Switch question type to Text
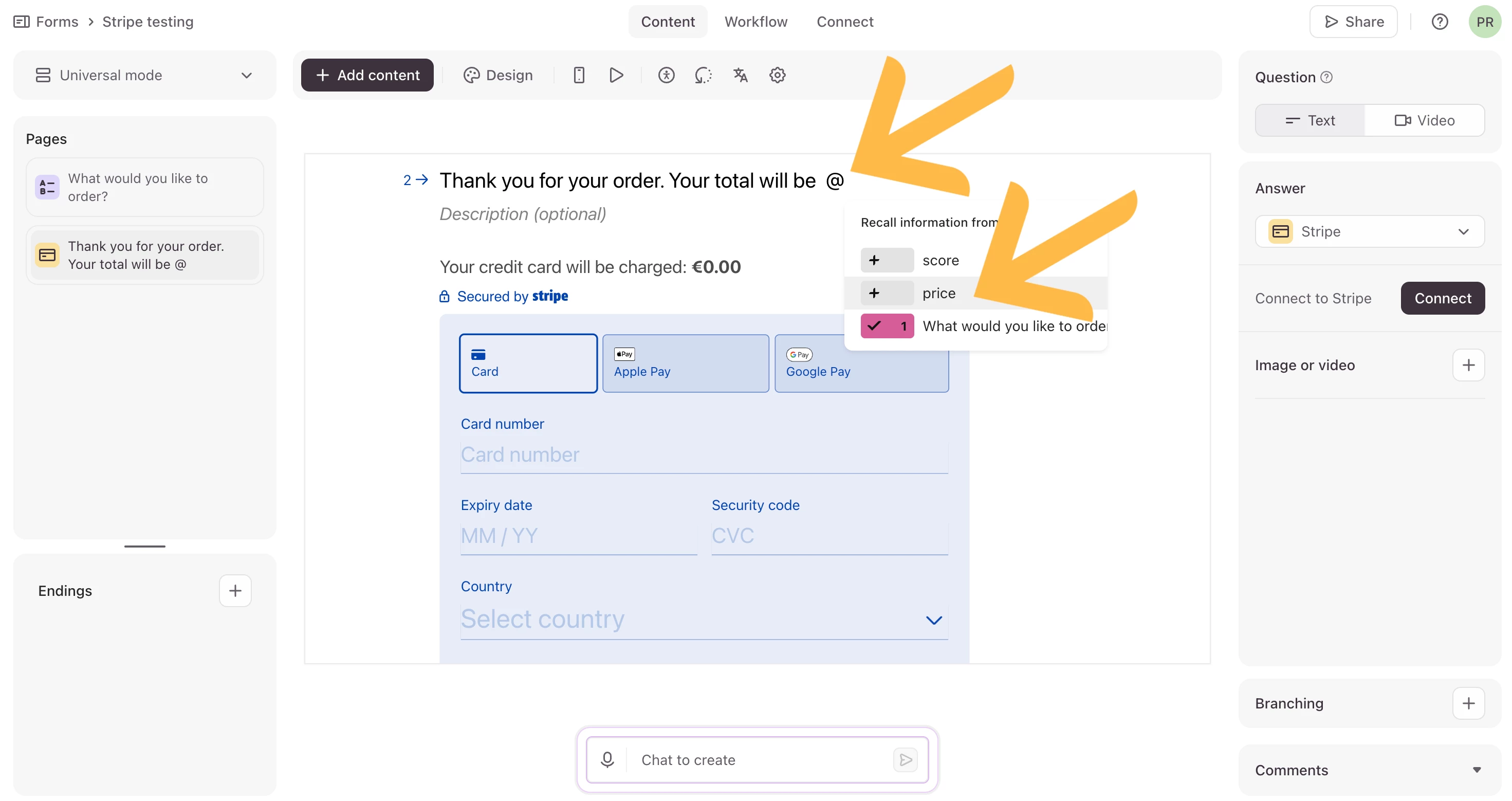The image size is (1512, 801). point(1310,120)
